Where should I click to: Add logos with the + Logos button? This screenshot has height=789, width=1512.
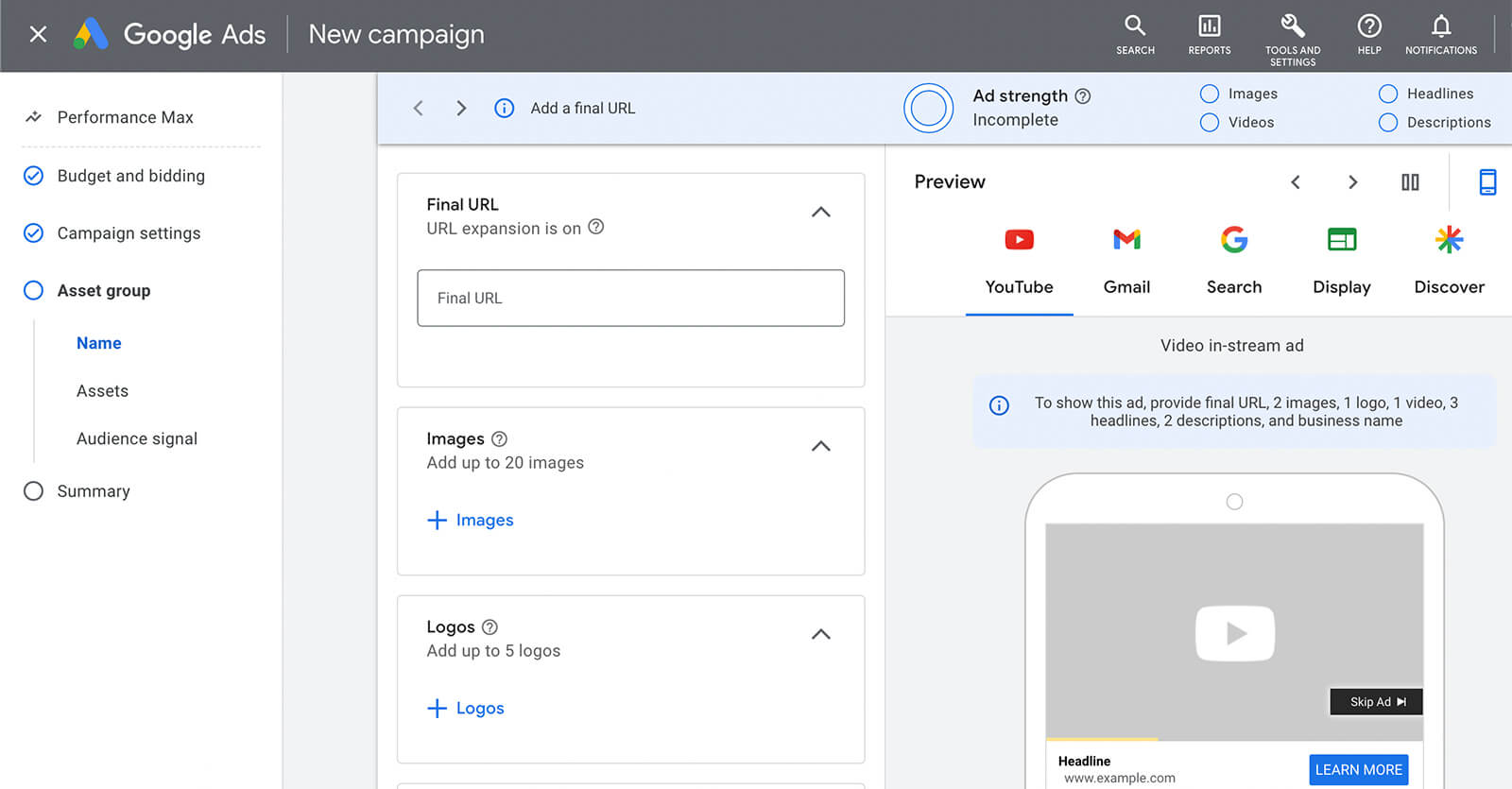pos(466,708)
